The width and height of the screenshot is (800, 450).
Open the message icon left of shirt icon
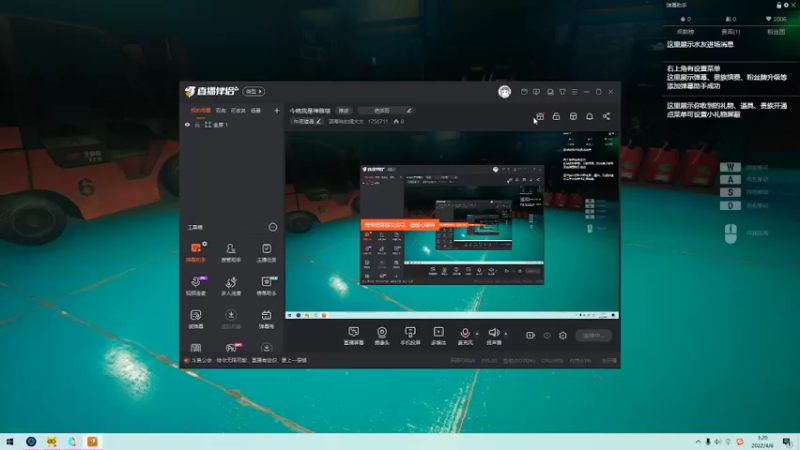(x=550, y=92)
